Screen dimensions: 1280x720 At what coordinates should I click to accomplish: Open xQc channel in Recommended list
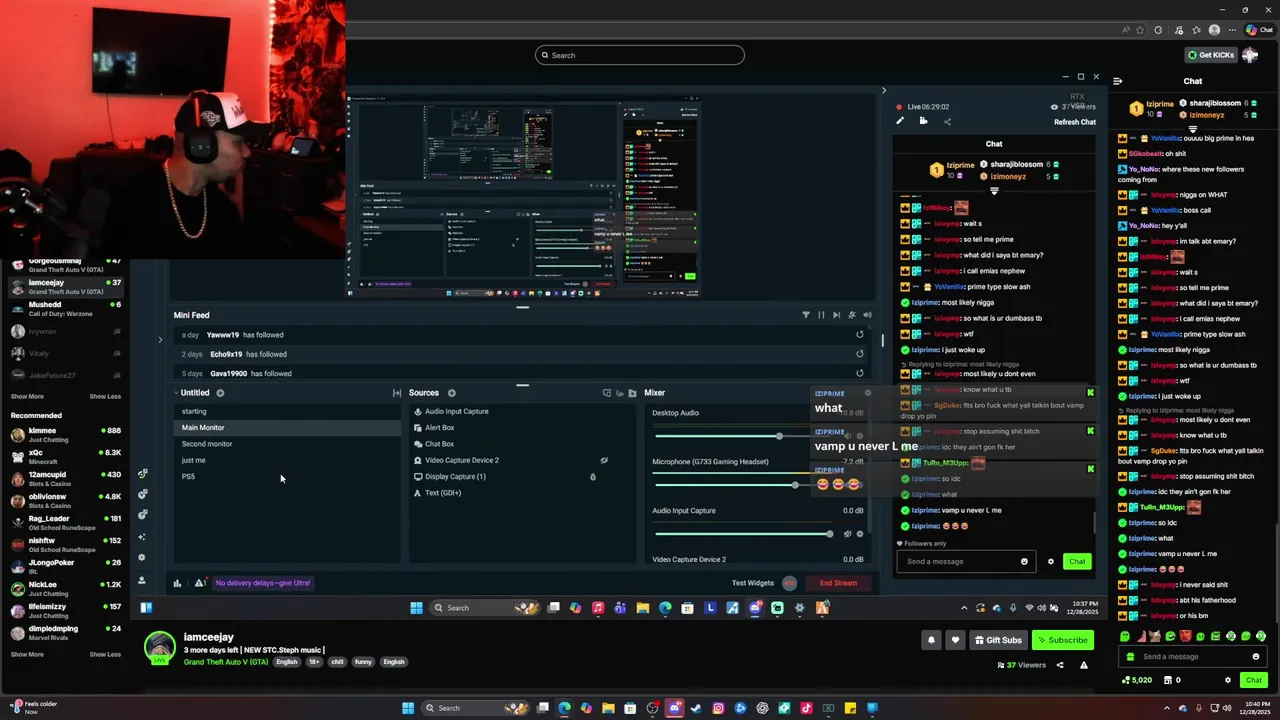click(x=66, y=456)
